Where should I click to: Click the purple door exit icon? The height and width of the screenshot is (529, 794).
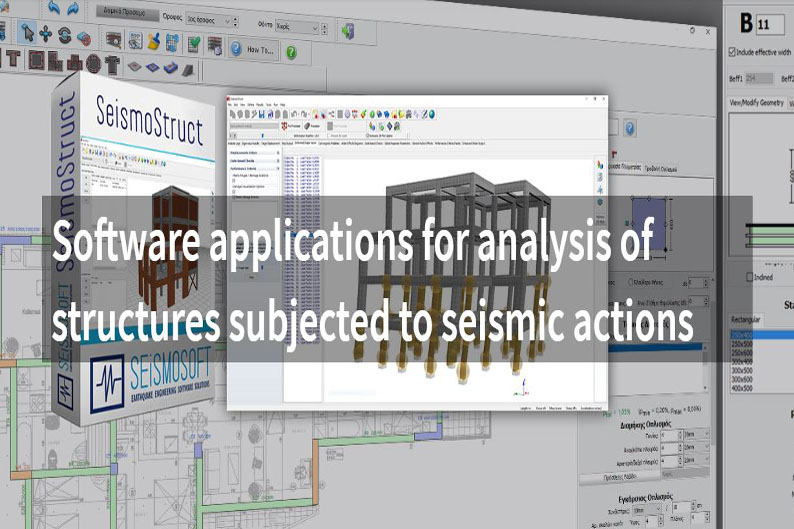347,31
